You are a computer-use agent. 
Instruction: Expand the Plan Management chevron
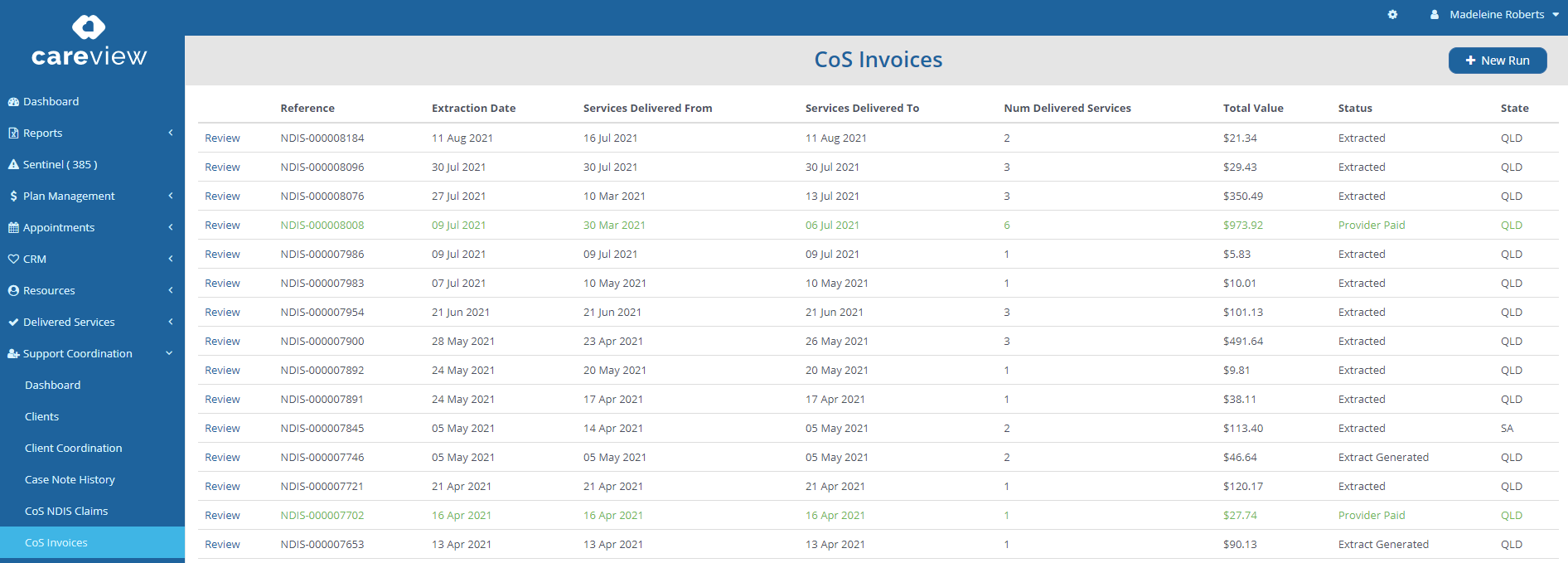[x=171, y=196]
